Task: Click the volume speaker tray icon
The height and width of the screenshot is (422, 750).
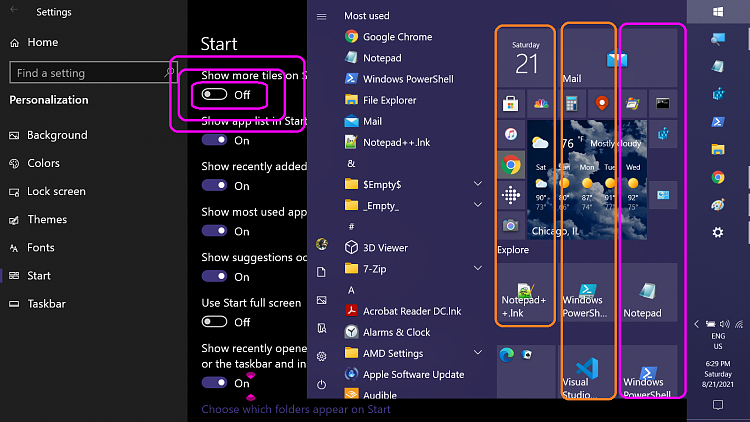Action: coord(725,324)
